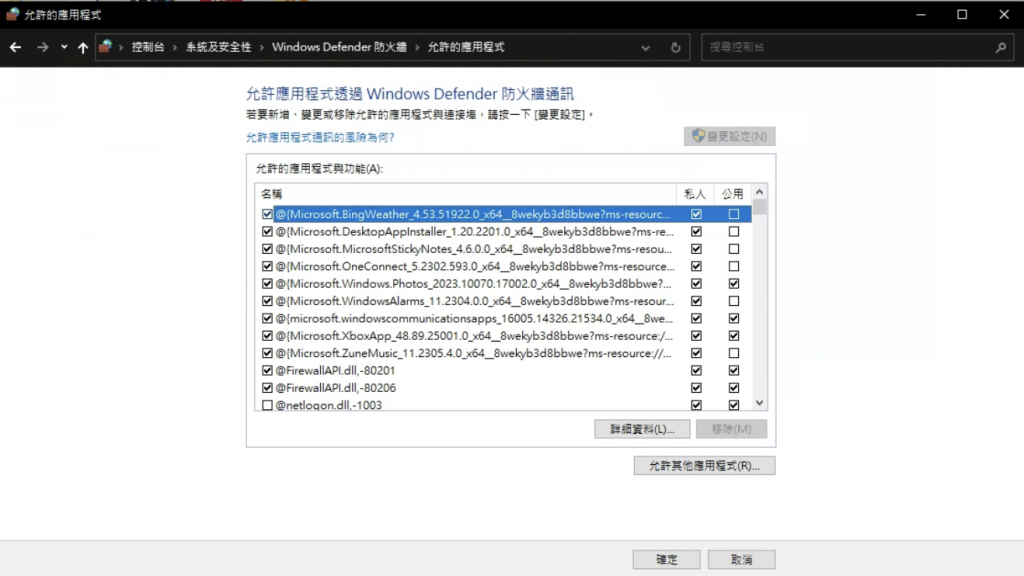Click the search magnifier icon
Image resolution: width=1024 pixels, height=576 pixels.
point(1000,47)
